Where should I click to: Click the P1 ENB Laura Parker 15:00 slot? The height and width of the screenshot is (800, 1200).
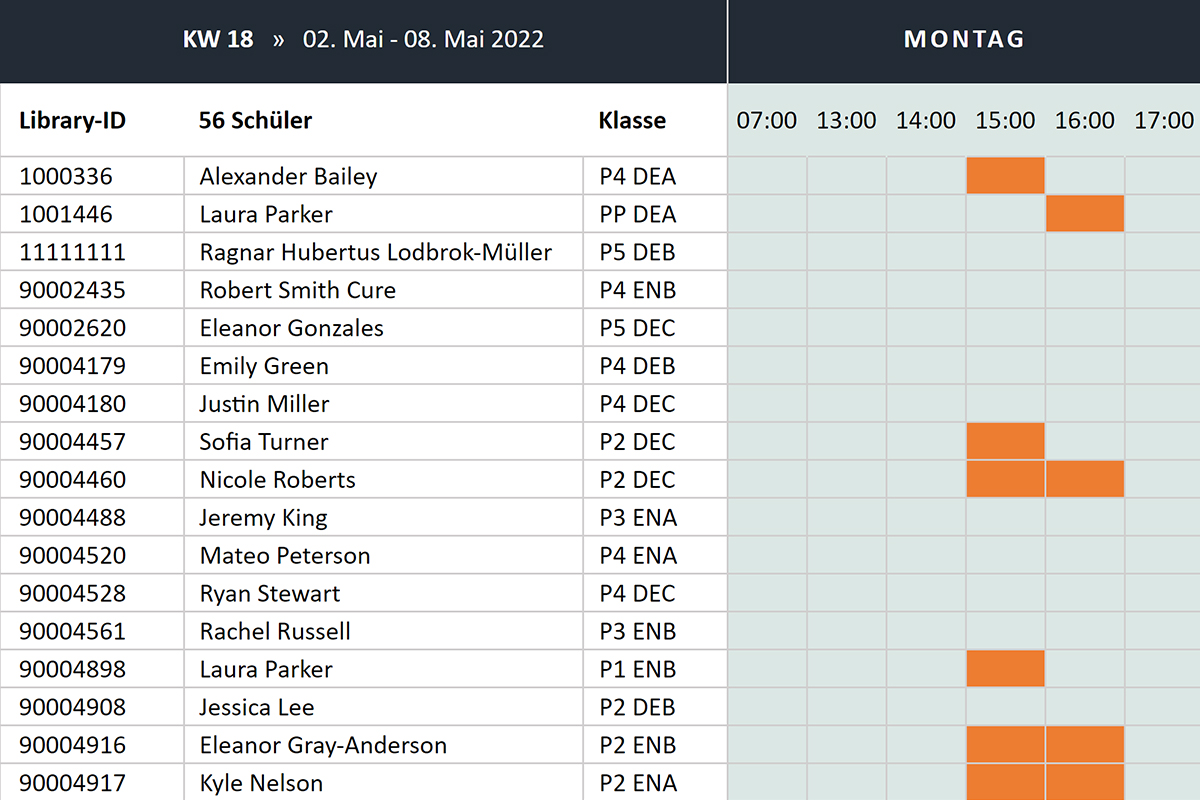[x=1005, y=669]
